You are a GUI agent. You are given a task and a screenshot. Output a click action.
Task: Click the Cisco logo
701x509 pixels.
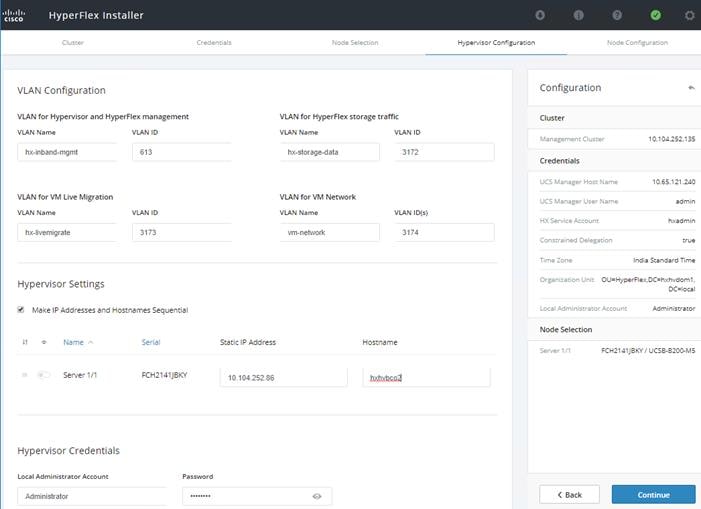click(x=13, y=15)
